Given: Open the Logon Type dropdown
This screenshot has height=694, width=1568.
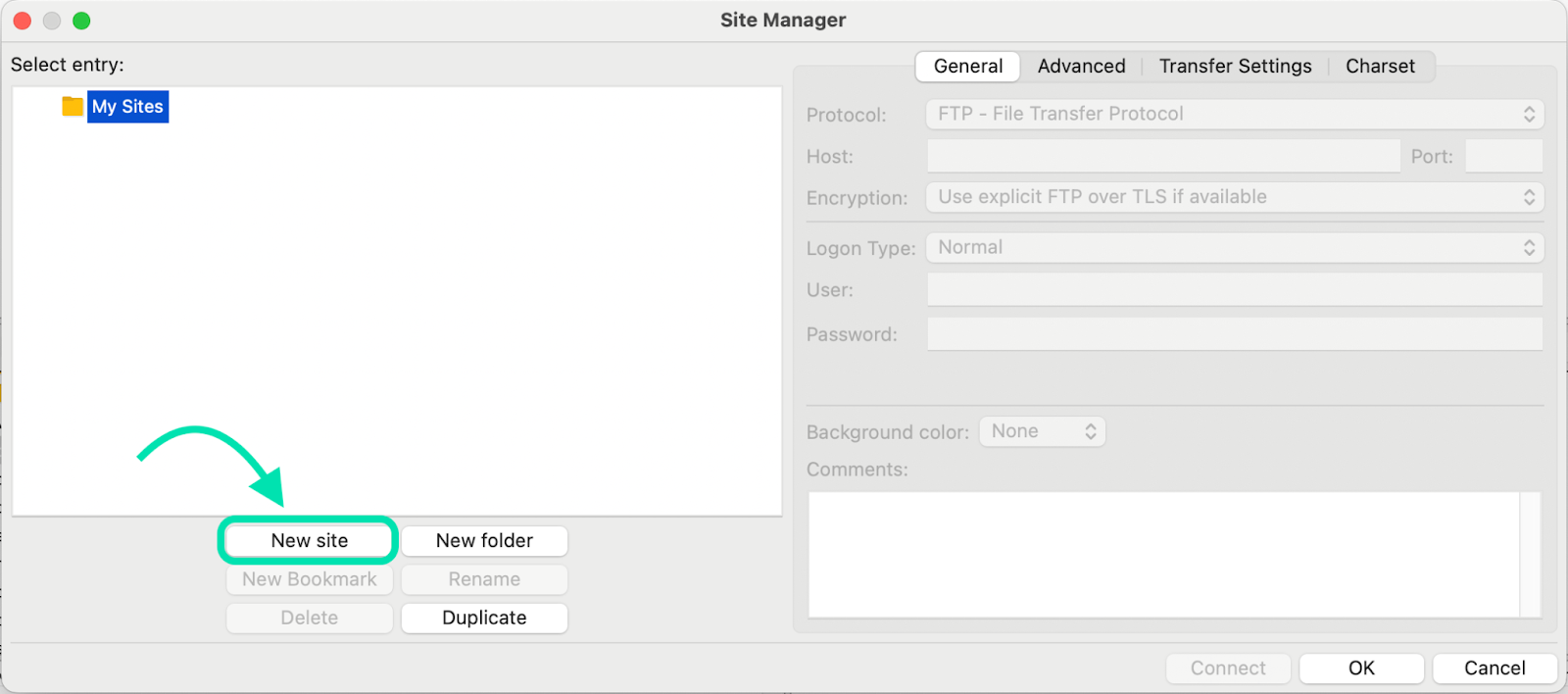Looking at the screenshot, I should [1235, 247].
